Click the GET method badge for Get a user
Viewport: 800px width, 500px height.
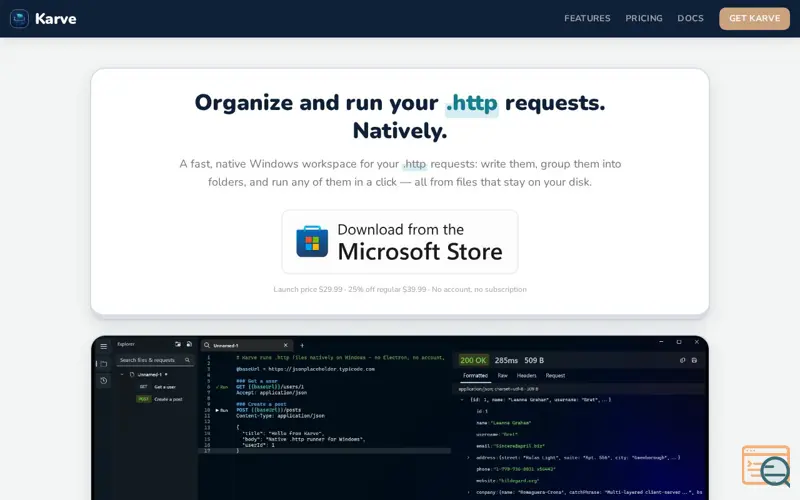pyautogui.click(x=143, y=387)
